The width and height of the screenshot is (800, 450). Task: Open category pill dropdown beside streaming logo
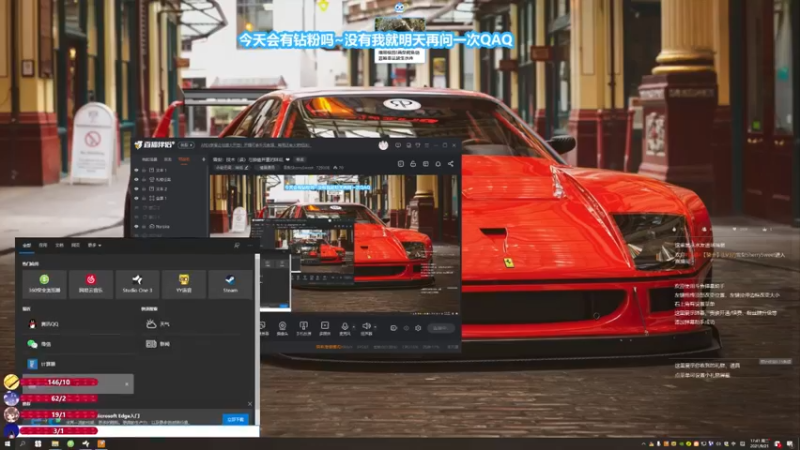click(x=186, y=145)
